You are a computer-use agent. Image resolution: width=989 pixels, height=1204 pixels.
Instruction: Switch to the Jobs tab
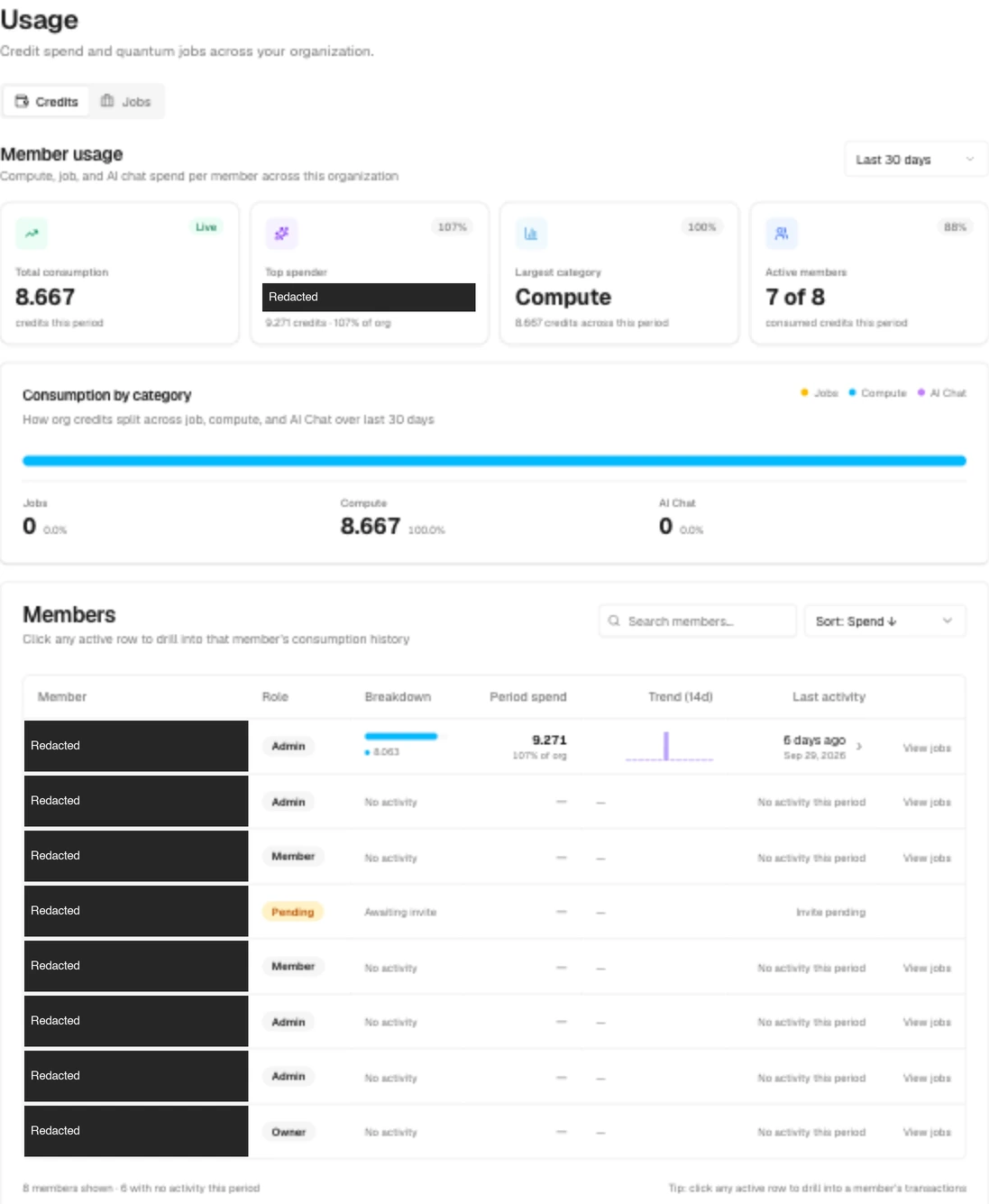click(125, 102)
